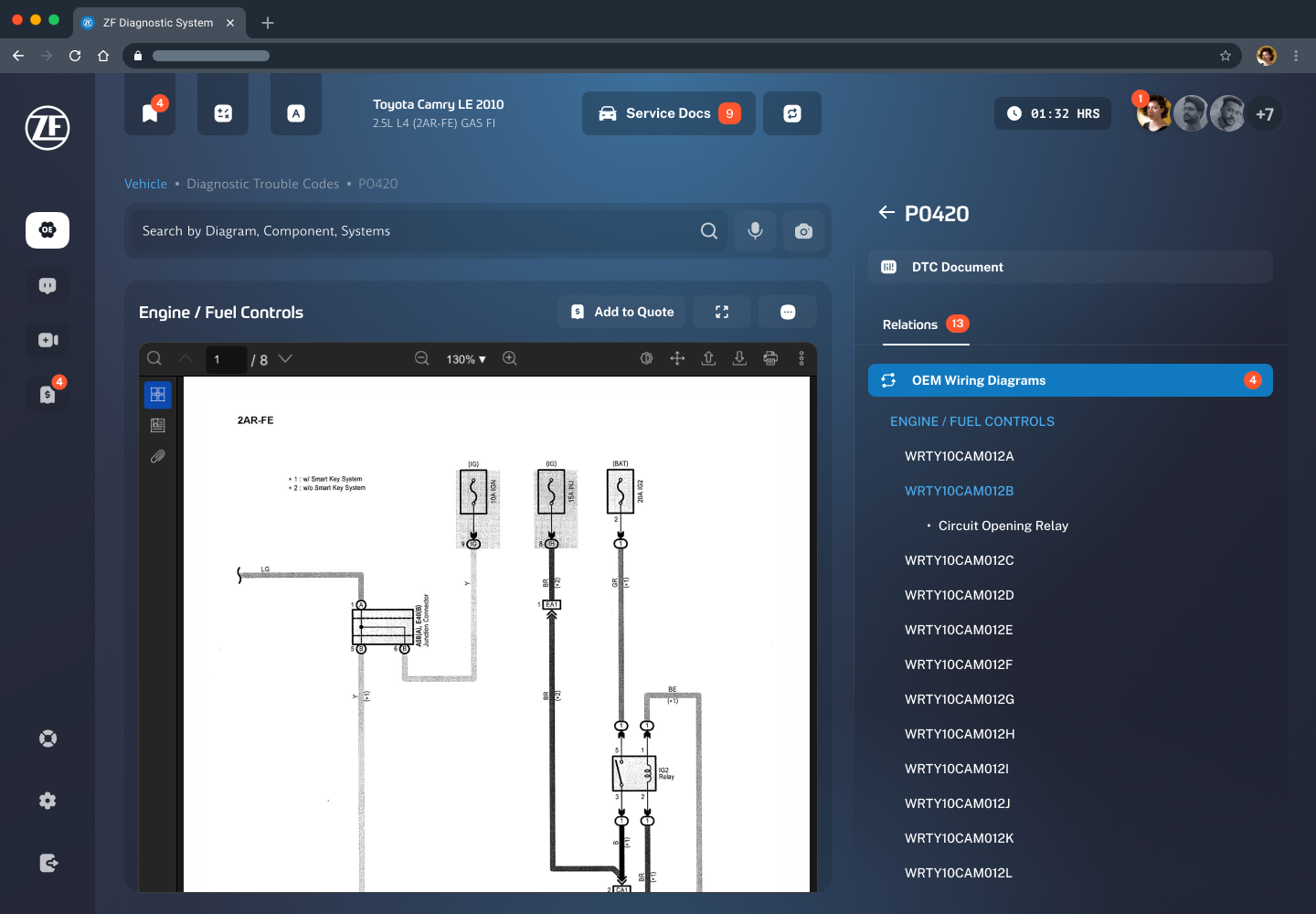Viewport: 1316px width, 914px height.
Task: Click the letter A tool icon
Action: click(296, 113)
